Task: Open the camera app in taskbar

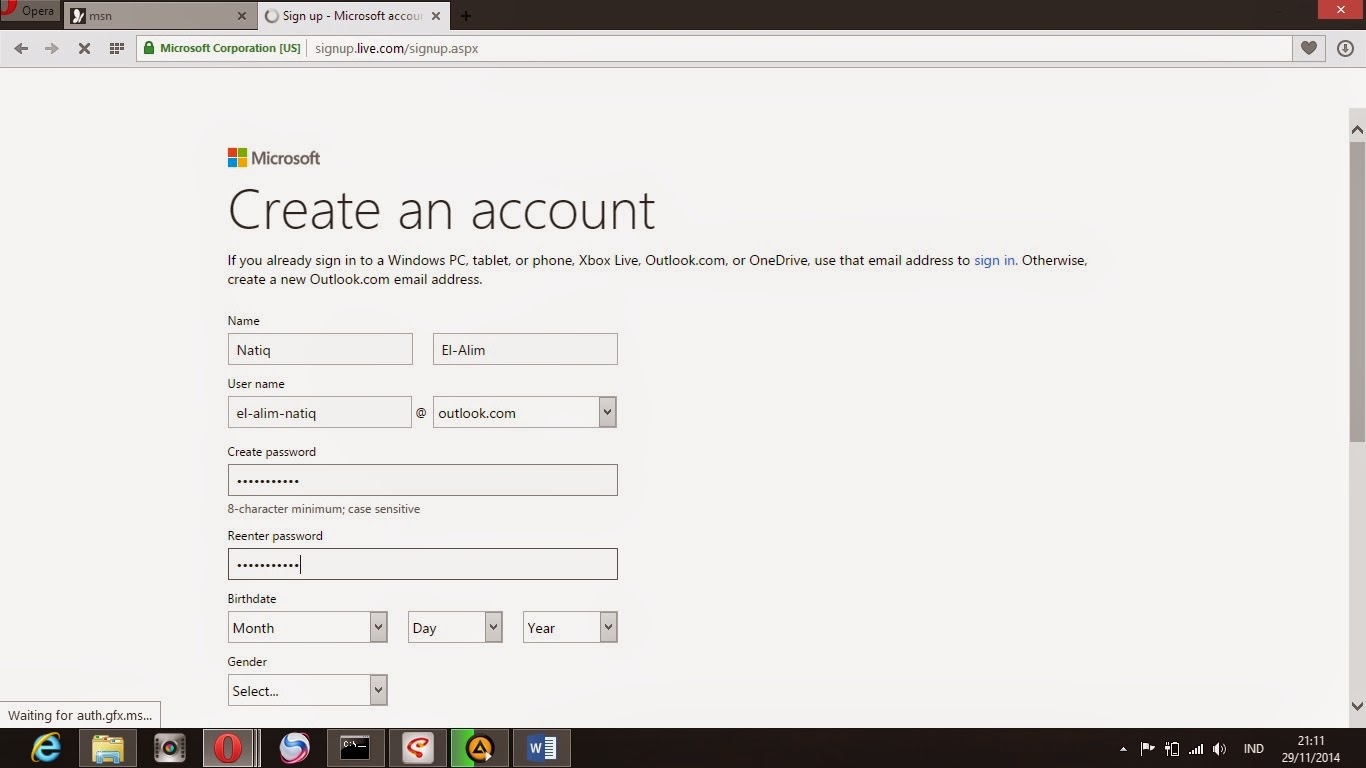Action: coord(170,748)
